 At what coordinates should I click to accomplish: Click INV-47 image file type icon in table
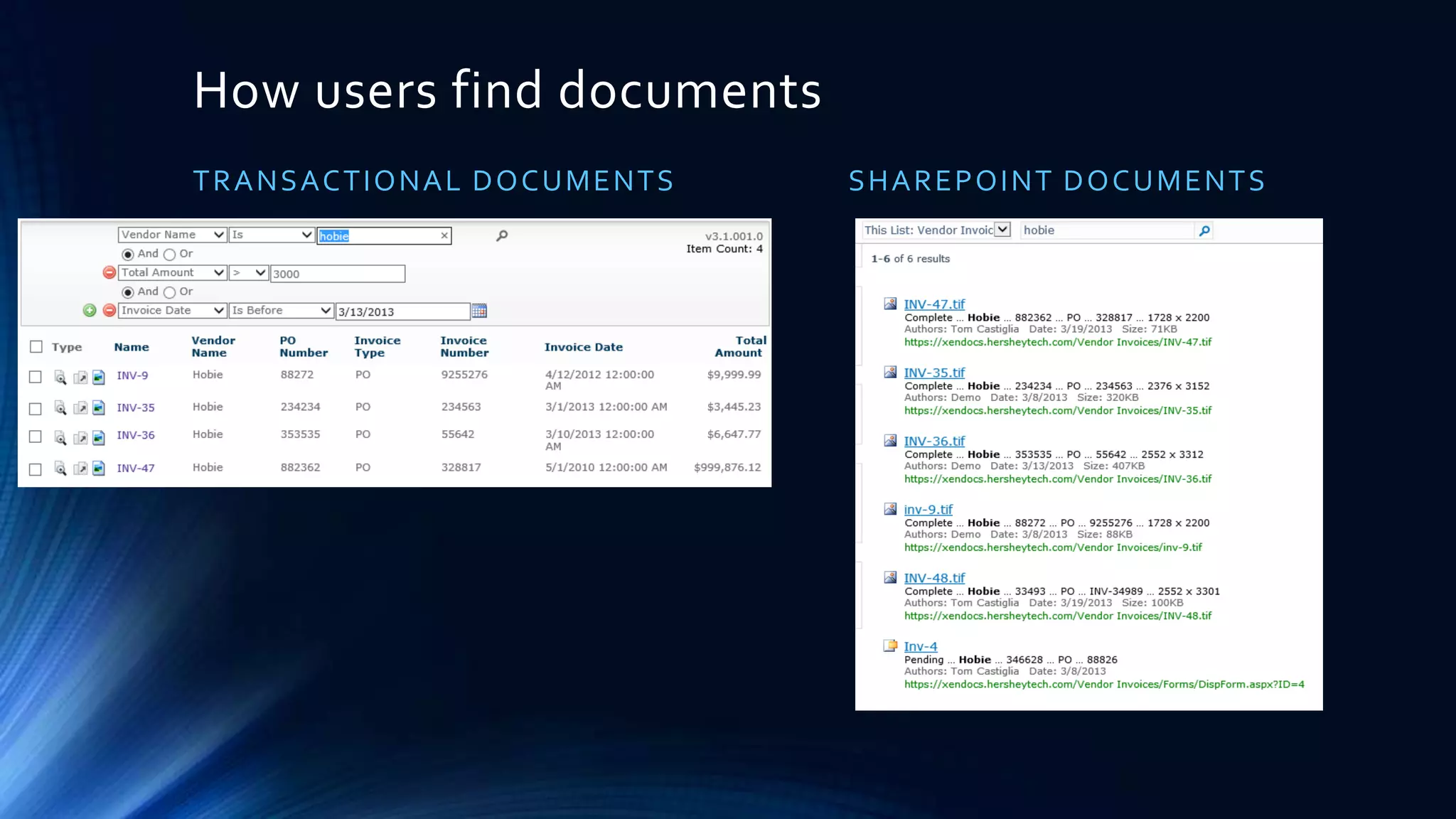[99, 468]
